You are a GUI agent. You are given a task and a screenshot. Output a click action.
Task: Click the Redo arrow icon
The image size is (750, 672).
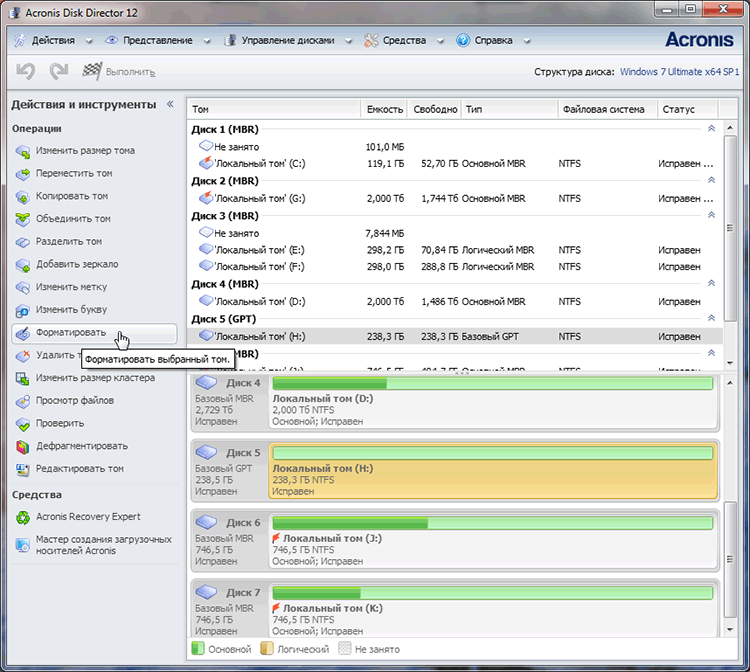[59, 71]
